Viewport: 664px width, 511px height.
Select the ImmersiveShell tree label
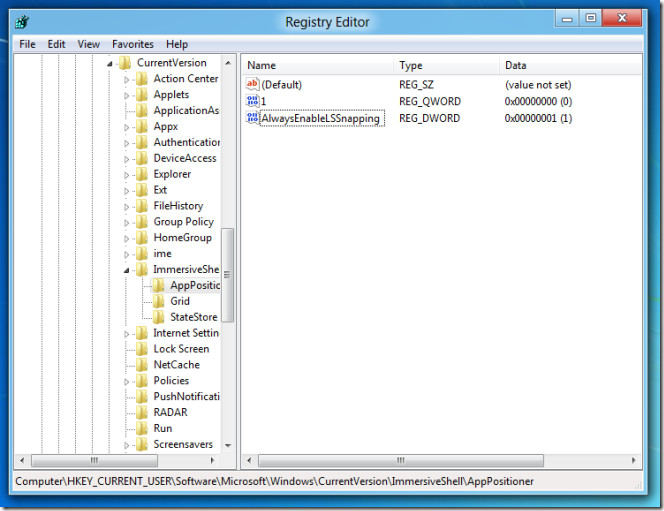pos(186,269)
